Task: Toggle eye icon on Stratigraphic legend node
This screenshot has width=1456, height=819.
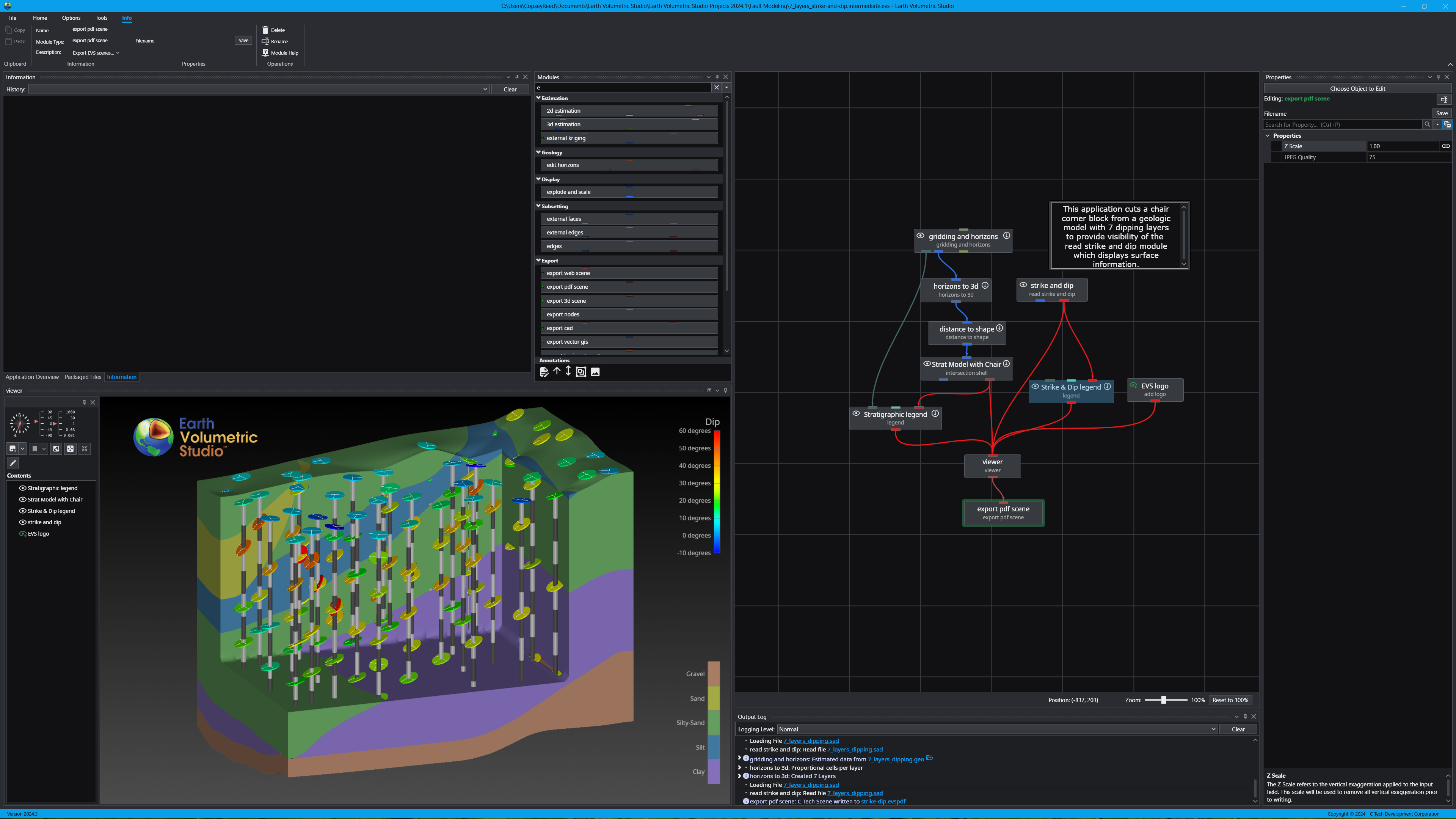Action: pos(857,413)
